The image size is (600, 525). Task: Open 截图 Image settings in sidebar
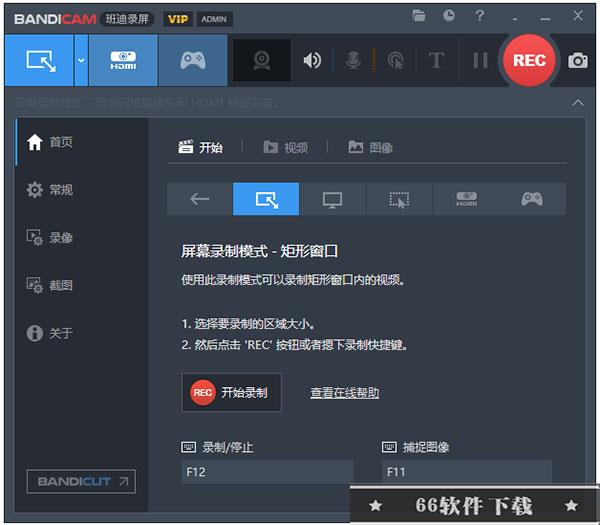(x=50, y=285)
